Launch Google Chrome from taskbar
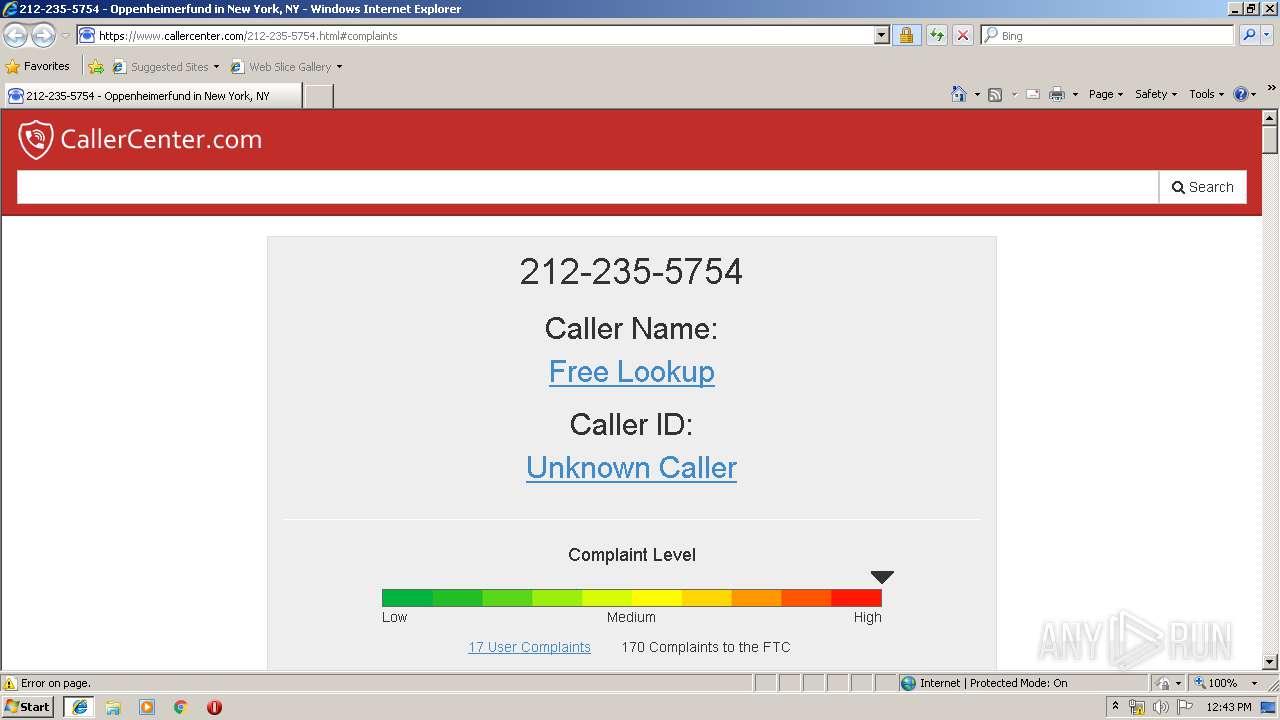1280x720 pixels. (x=181, y=707)
